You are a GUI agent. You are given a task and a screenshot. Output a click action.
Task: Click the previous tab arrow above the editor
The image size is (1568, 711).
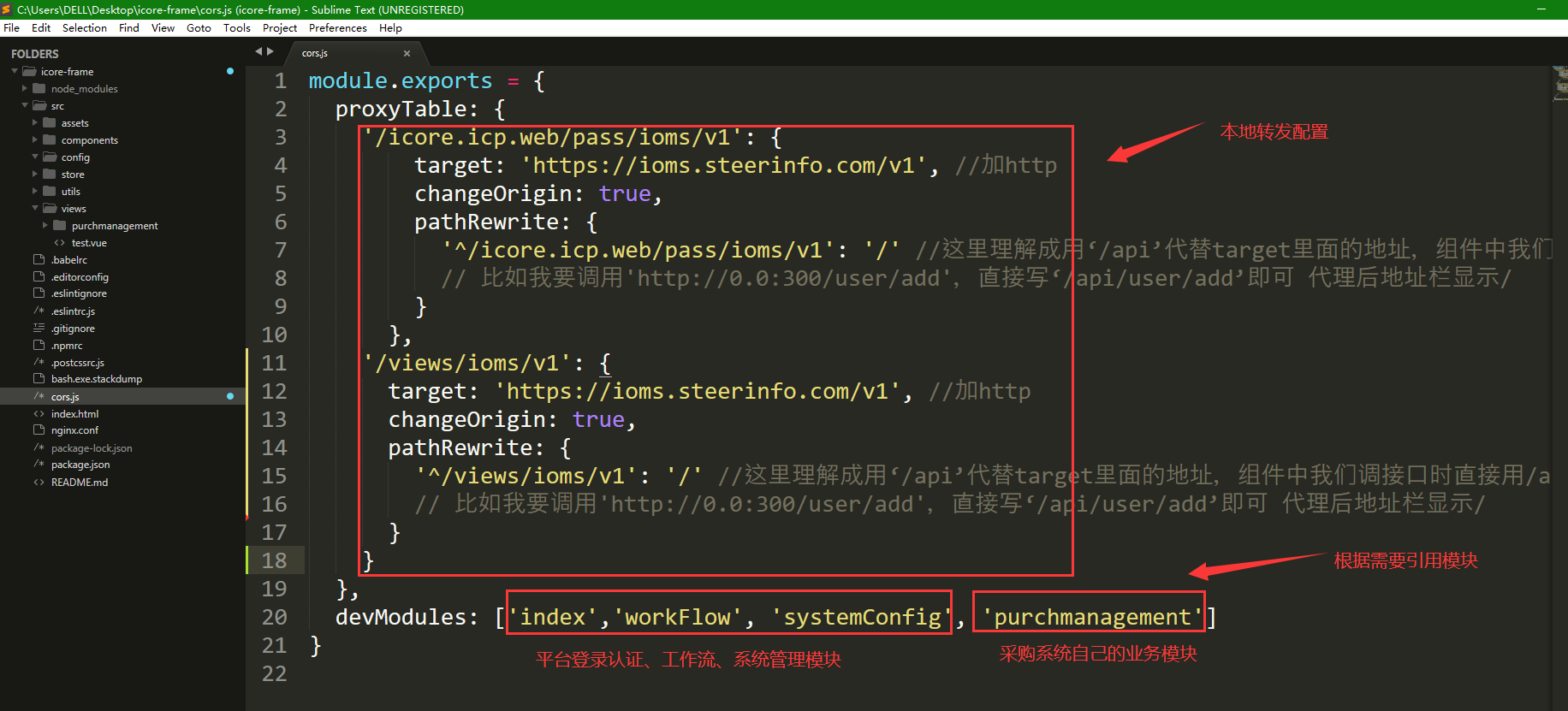[x=258, y=52]
